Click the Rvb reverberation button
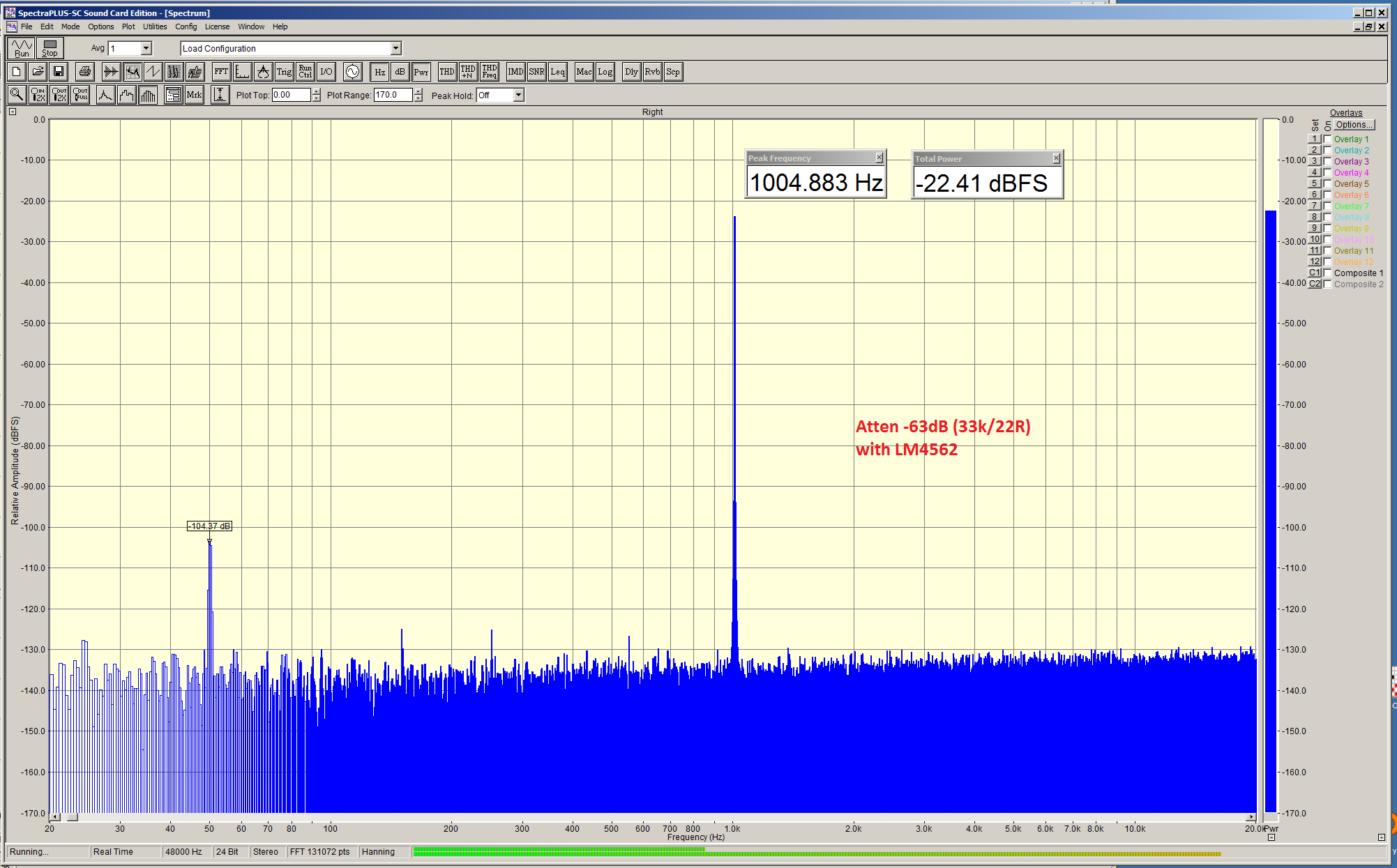 (x=652, y=72)
